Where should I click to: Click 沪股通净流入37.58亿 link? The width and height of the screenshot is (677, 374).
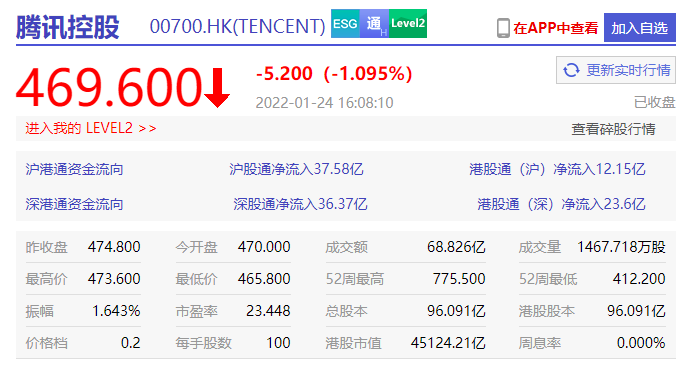296,169
